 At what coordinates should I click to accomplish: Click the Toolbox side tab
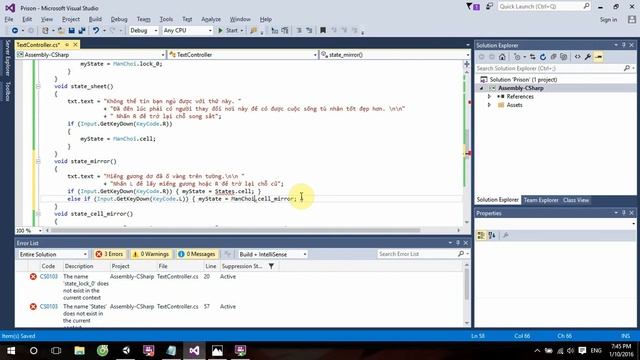[x=7, y=91]
